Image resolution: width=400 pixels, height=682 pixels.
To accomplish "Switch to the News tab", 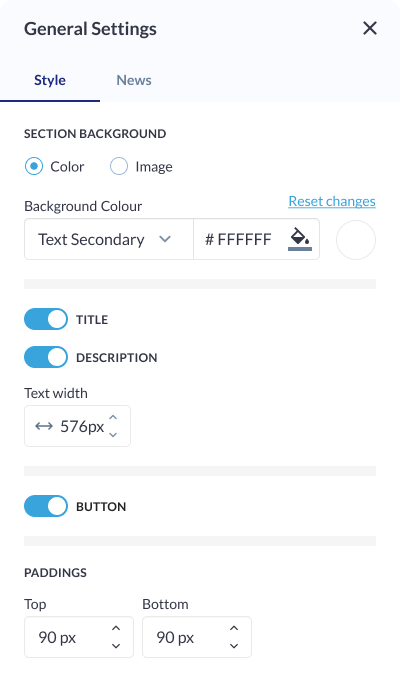I will point(134,80).
